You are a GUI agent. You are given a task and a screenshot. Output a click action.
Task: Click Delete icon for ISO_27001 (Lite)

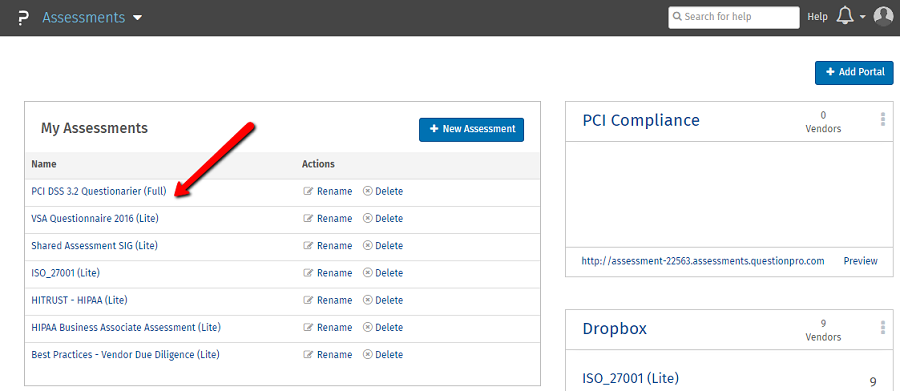tap(368, 273)
